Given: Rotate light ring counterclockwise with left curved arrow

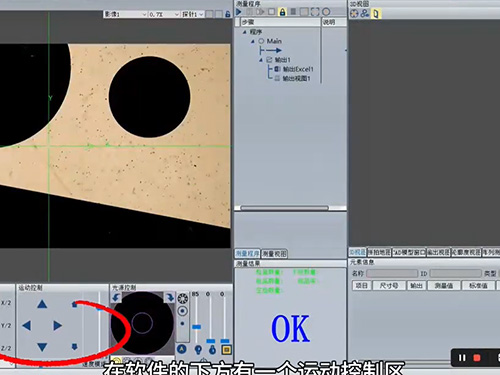Looking at the screenshot, I should click(x=116, y=297).
